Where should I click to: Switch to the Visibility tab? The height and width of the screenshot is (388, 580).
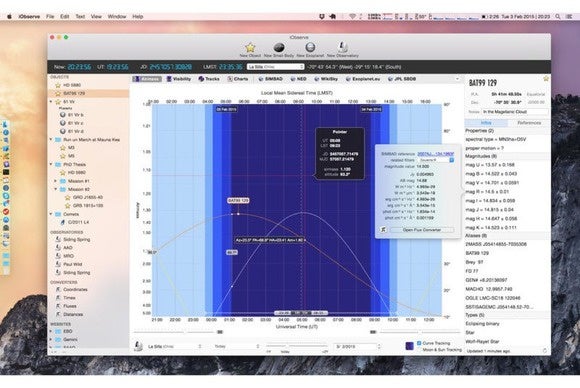[x=179, y=79]
